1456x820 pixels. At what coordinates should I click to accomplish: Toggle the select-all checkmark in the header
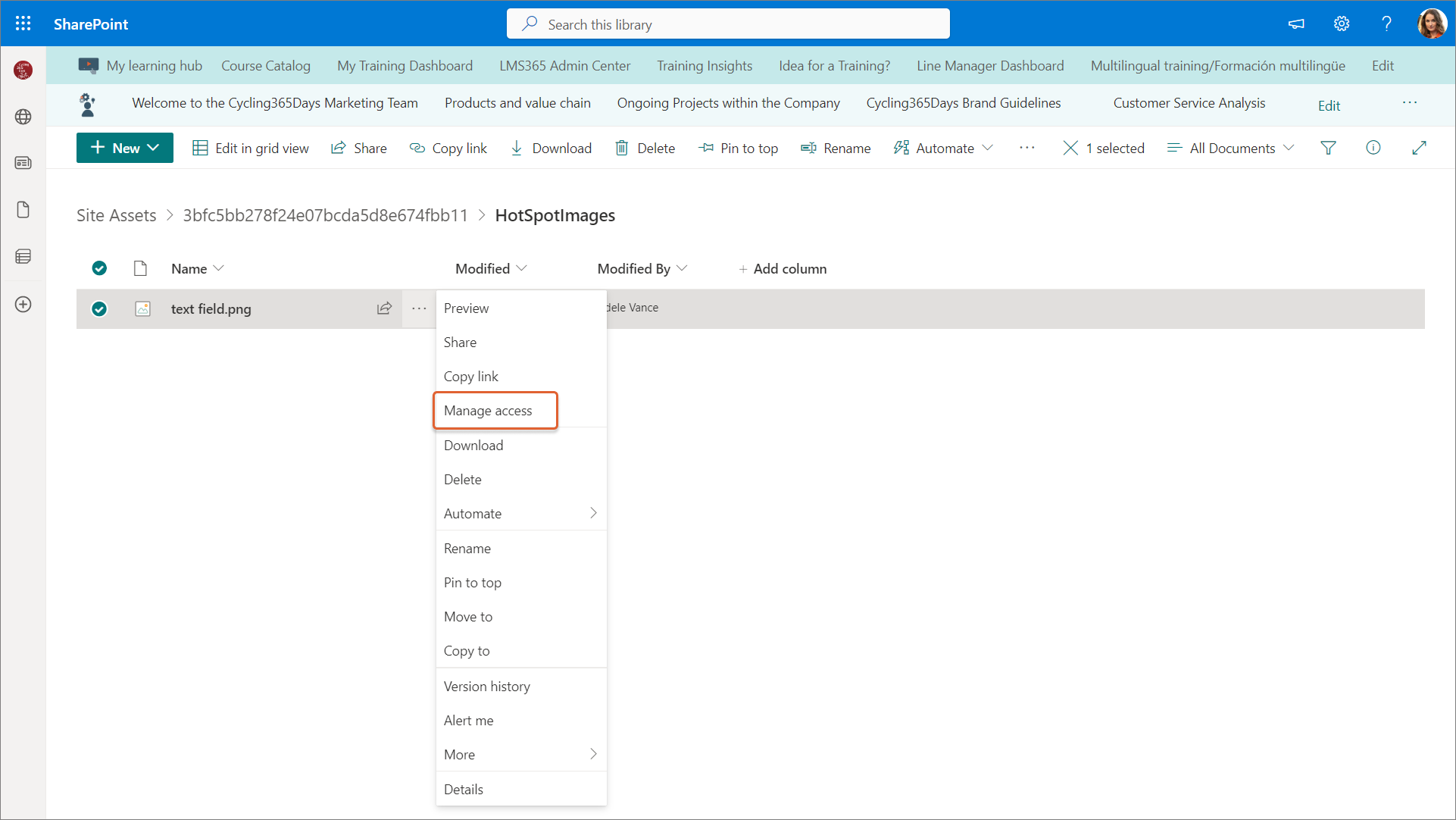point(99,268)
